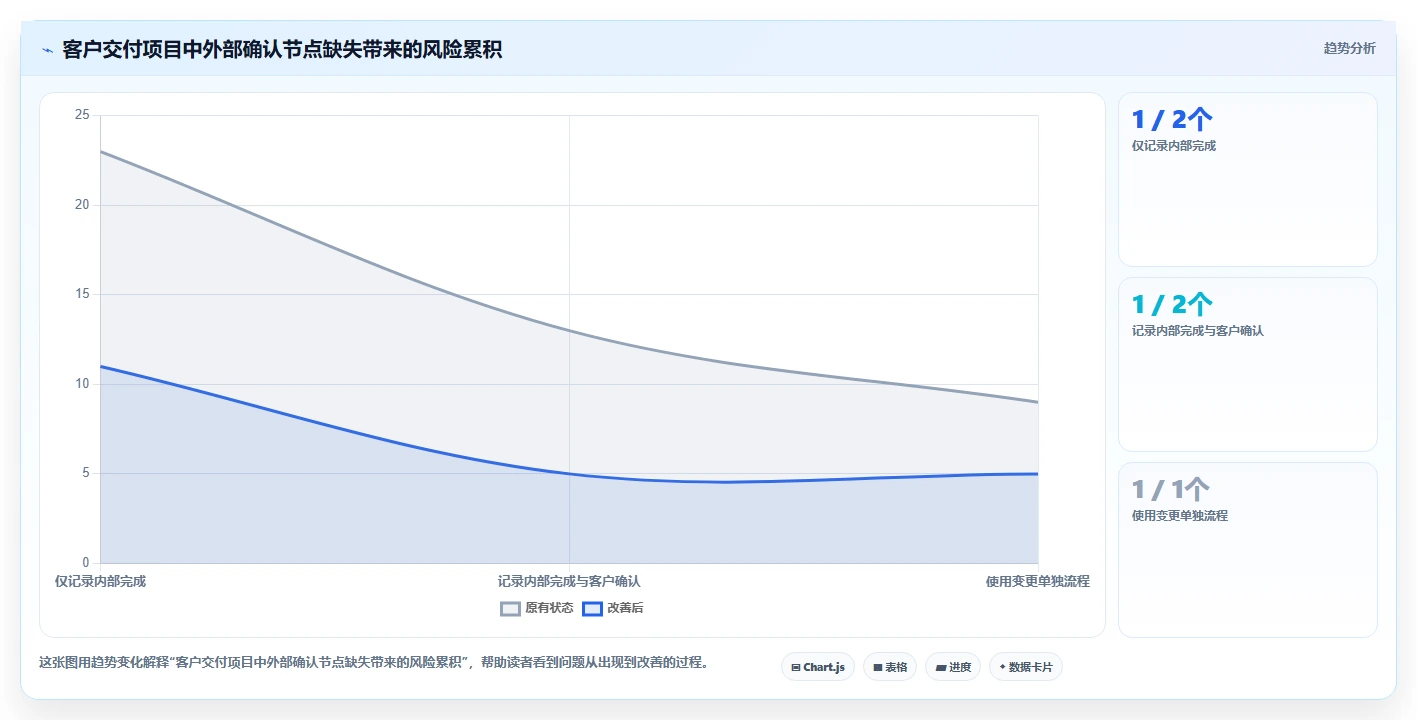The height and width of the screenshot is (720, 1417).
Task: Toggle the 改善后 legend item
Action: point(613,608)
